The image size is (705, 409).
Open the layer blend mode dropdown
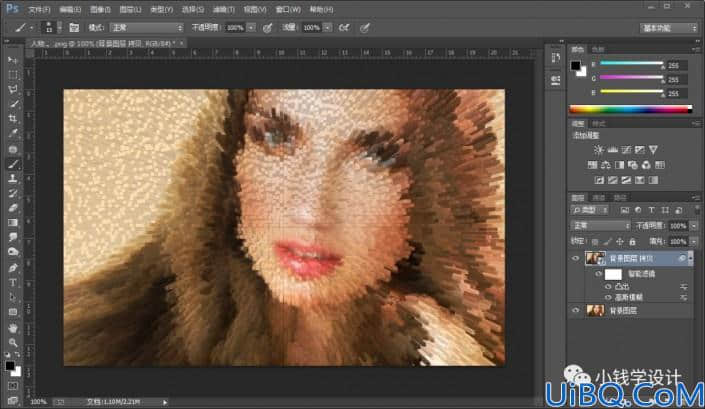pos(600,226)
